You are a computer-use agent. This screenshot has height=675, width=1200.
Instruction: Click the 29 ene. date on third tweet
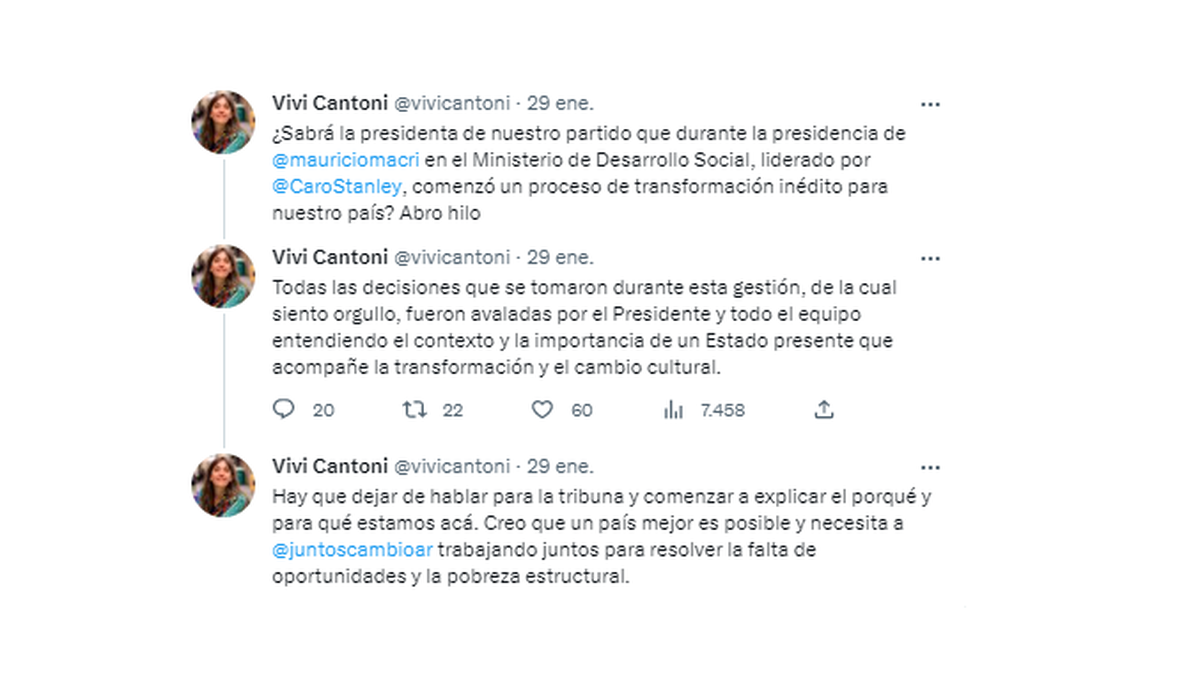560,466
